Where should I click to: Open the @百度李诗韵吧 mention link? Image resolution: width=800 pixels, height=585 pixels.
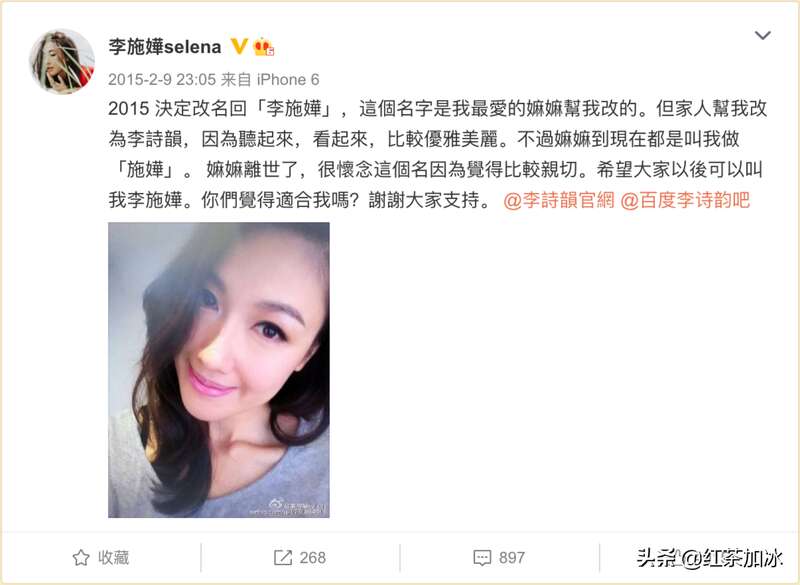coord(685,200)
